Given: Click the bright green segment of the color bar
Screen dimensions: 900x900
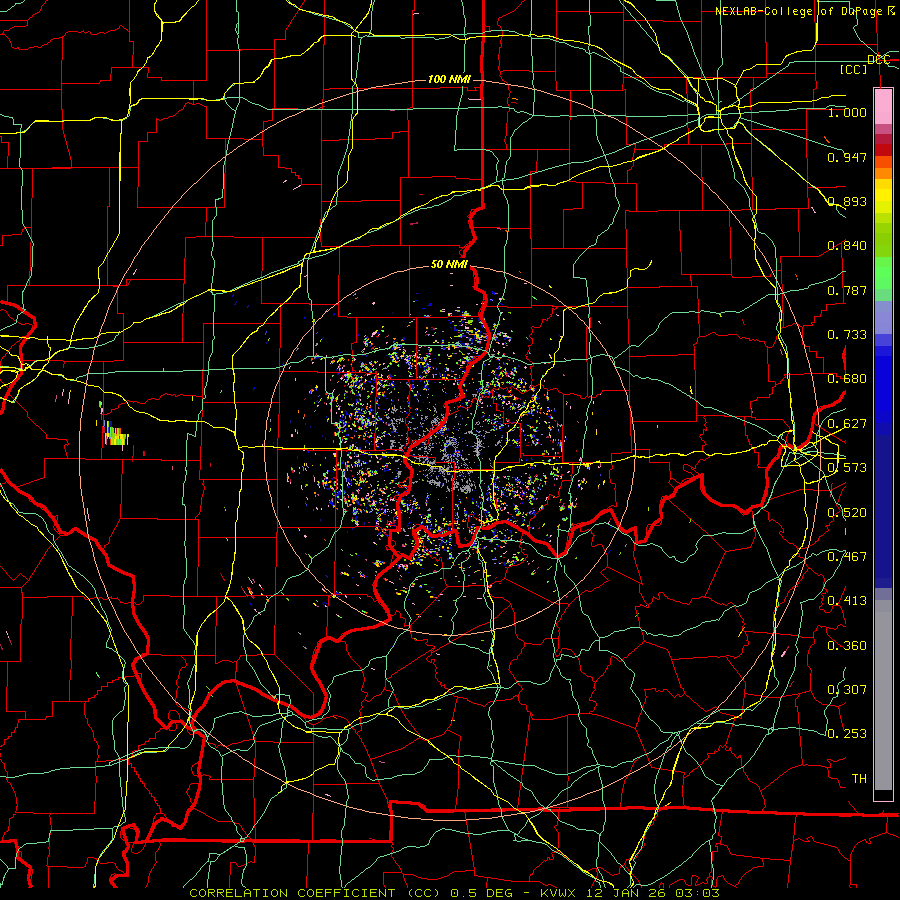Looking at the screenshot, I should click(x=883, y=273).
